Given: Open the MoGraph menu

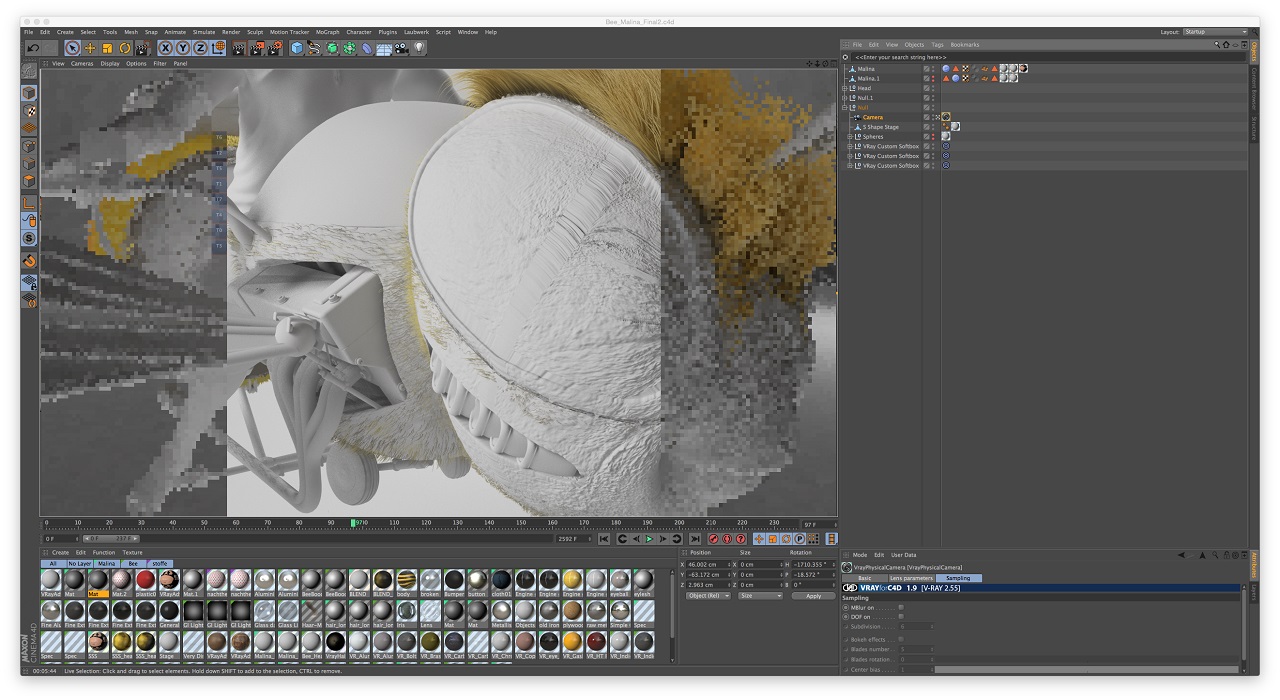Looking at the screenshot, I should pyautogui.click(x=327, y=32).
